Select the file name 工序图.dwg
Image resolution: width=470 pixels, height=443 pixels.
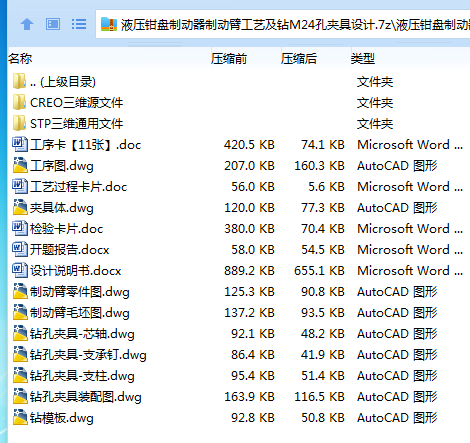click(x=62, y=166)
